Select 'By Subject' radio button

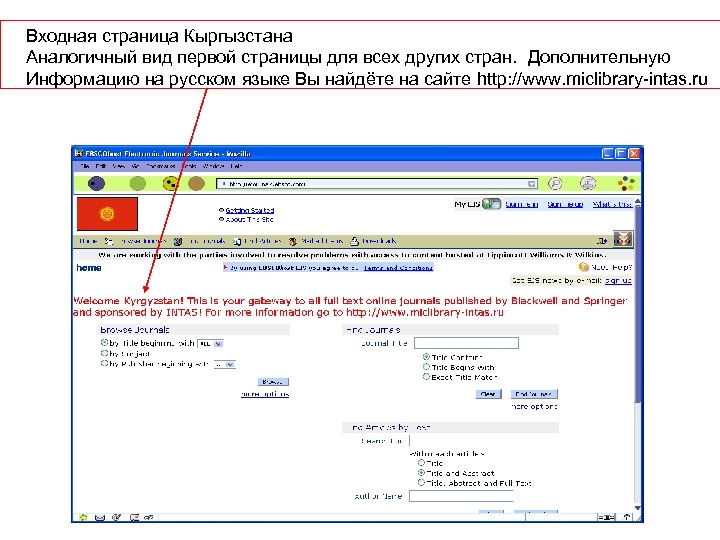(104, 353)
